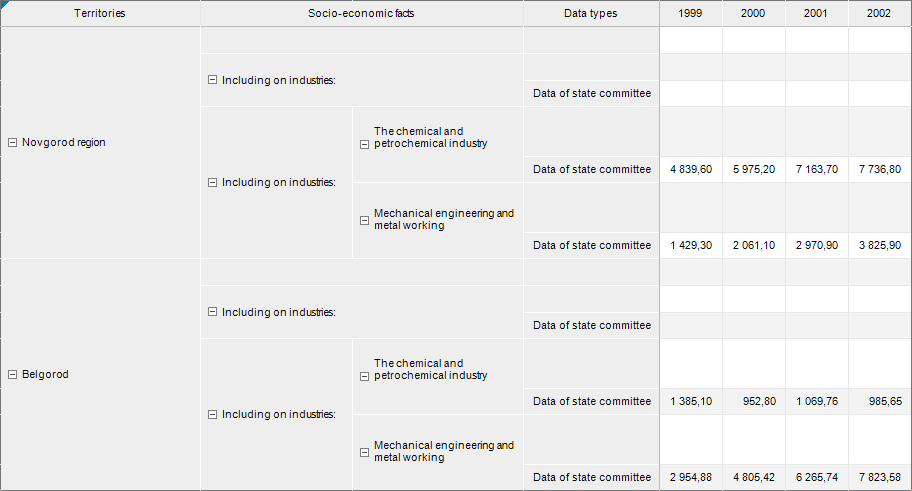Click the Data types column header
The width and height of the screenshot is (912, 491).
point(591,14)
